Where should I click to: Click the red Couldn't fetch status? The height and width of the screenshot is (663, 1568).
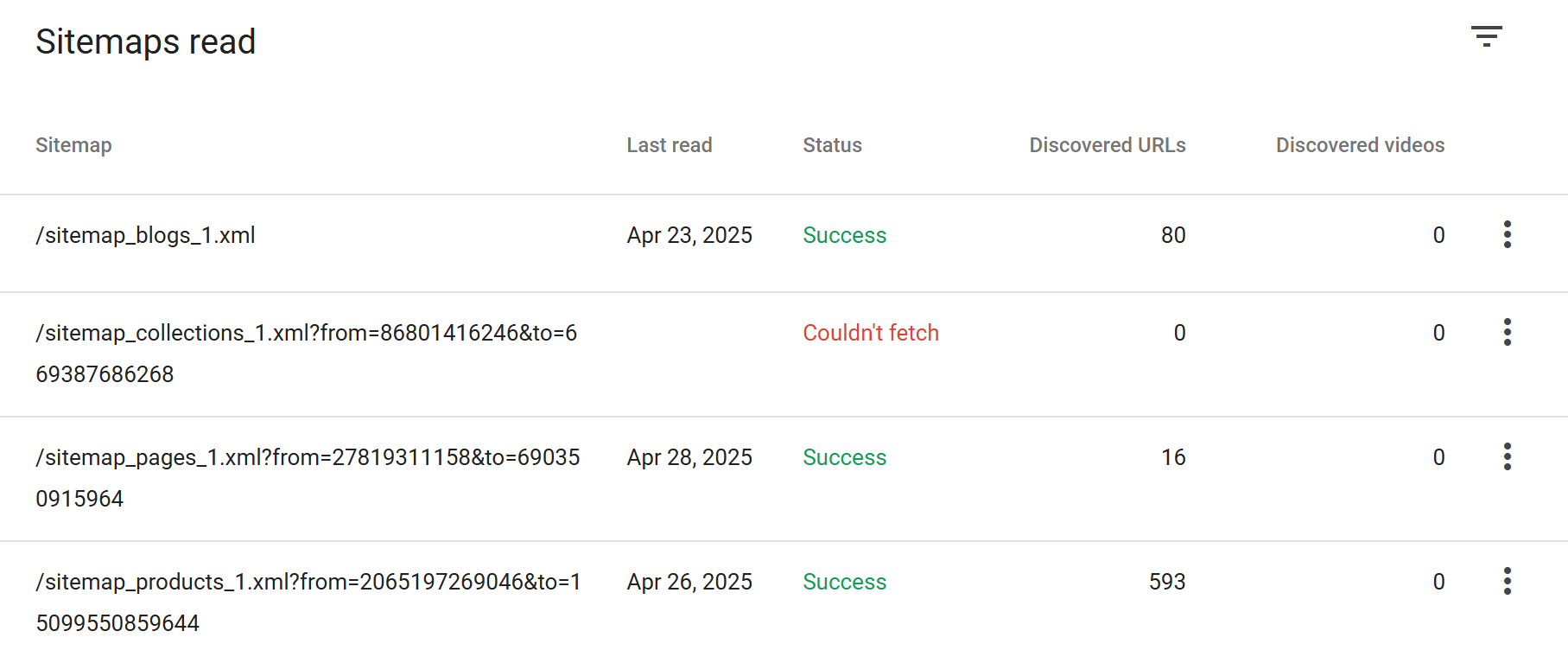[870, 333]
